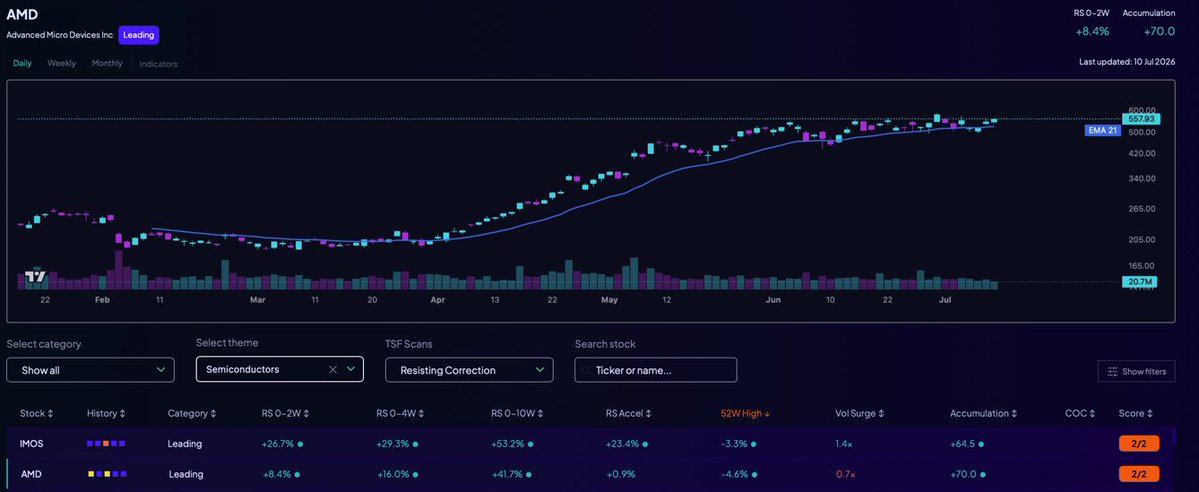1199x492 pixels.
Task: Sort by Score column header
Action: [x=1136, y=413]
